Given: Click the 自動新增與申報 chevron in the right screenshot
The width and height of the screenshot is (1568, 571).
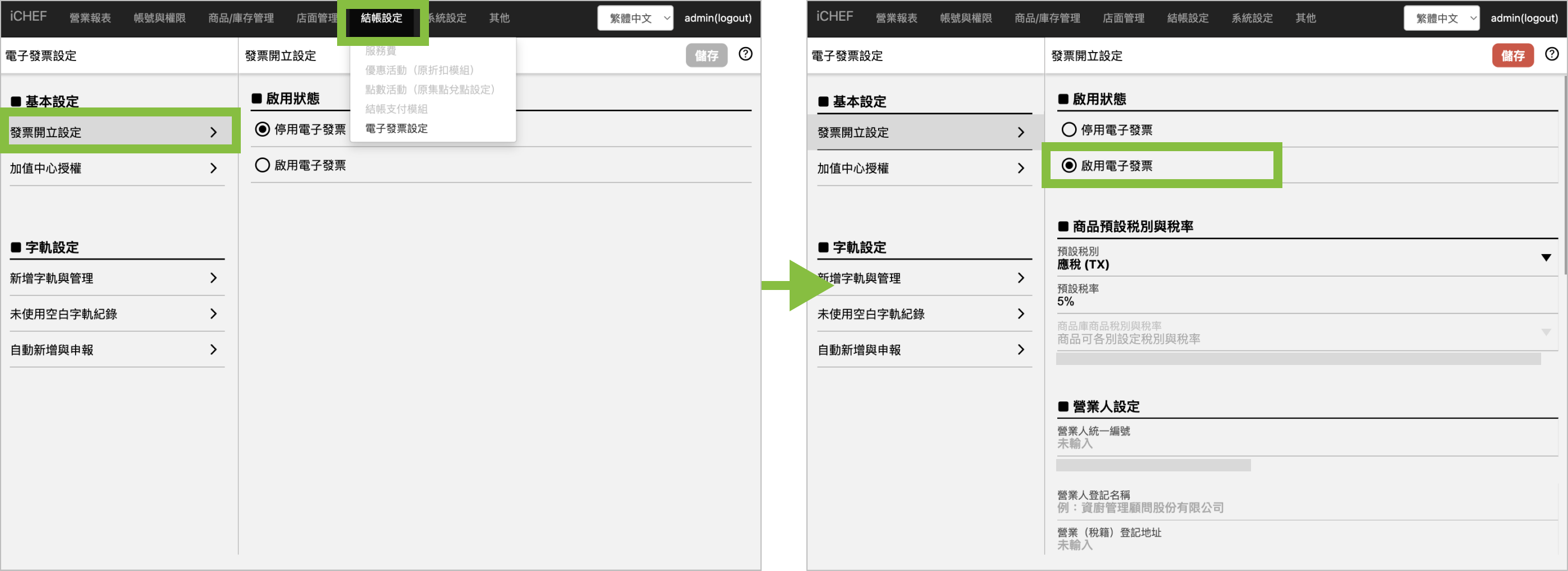Looking at the screenshot, I should click(1021, 350).
